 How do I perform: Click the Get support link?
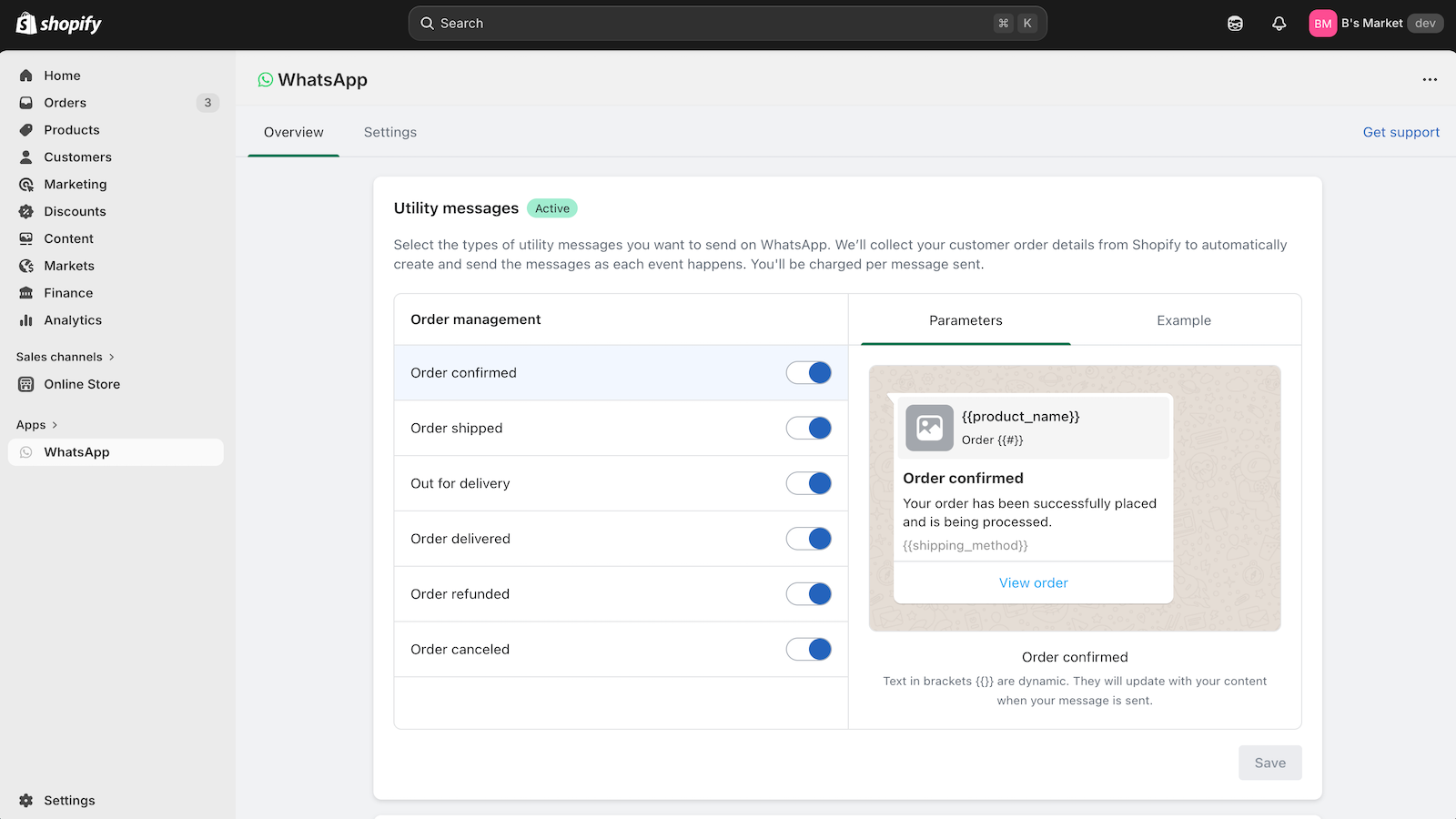click(x=1400, y=132)
